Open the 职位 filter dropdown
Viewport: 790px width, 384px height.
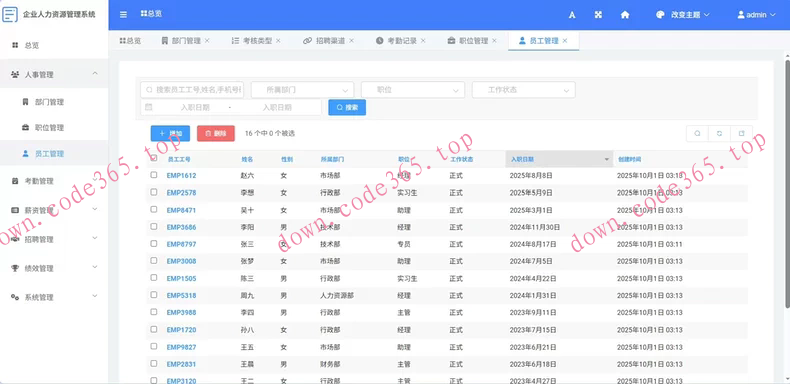[413, 90]
